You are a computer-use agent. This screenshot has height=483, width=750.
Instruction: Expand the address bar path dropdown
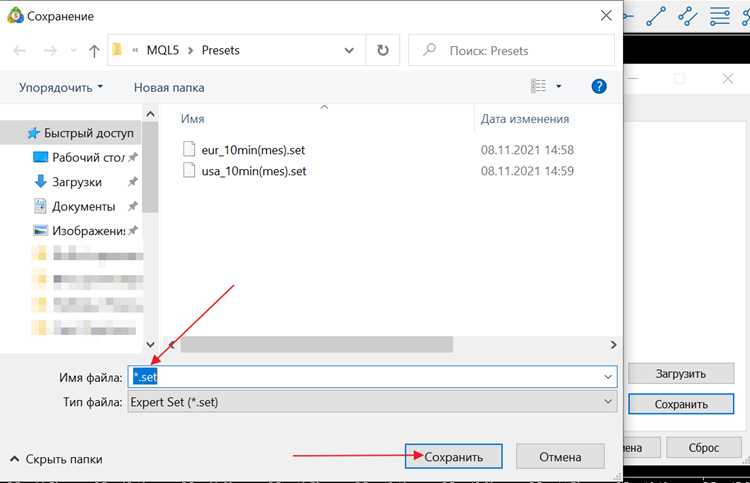click(349, 50)
